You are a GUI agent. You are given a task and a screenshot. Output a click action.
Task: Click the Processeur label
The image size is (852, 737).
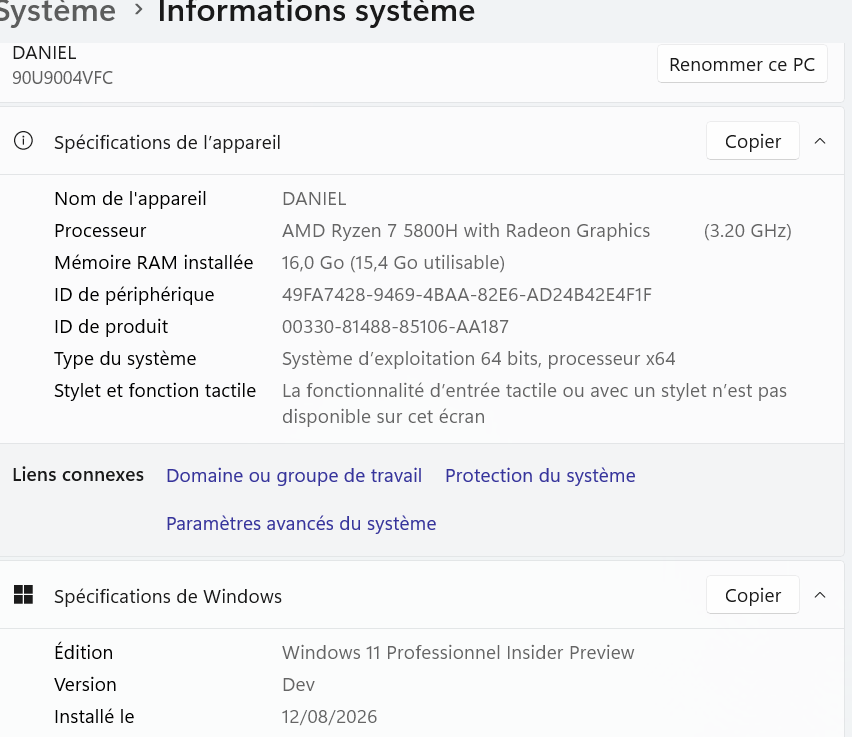click(100, 230)
